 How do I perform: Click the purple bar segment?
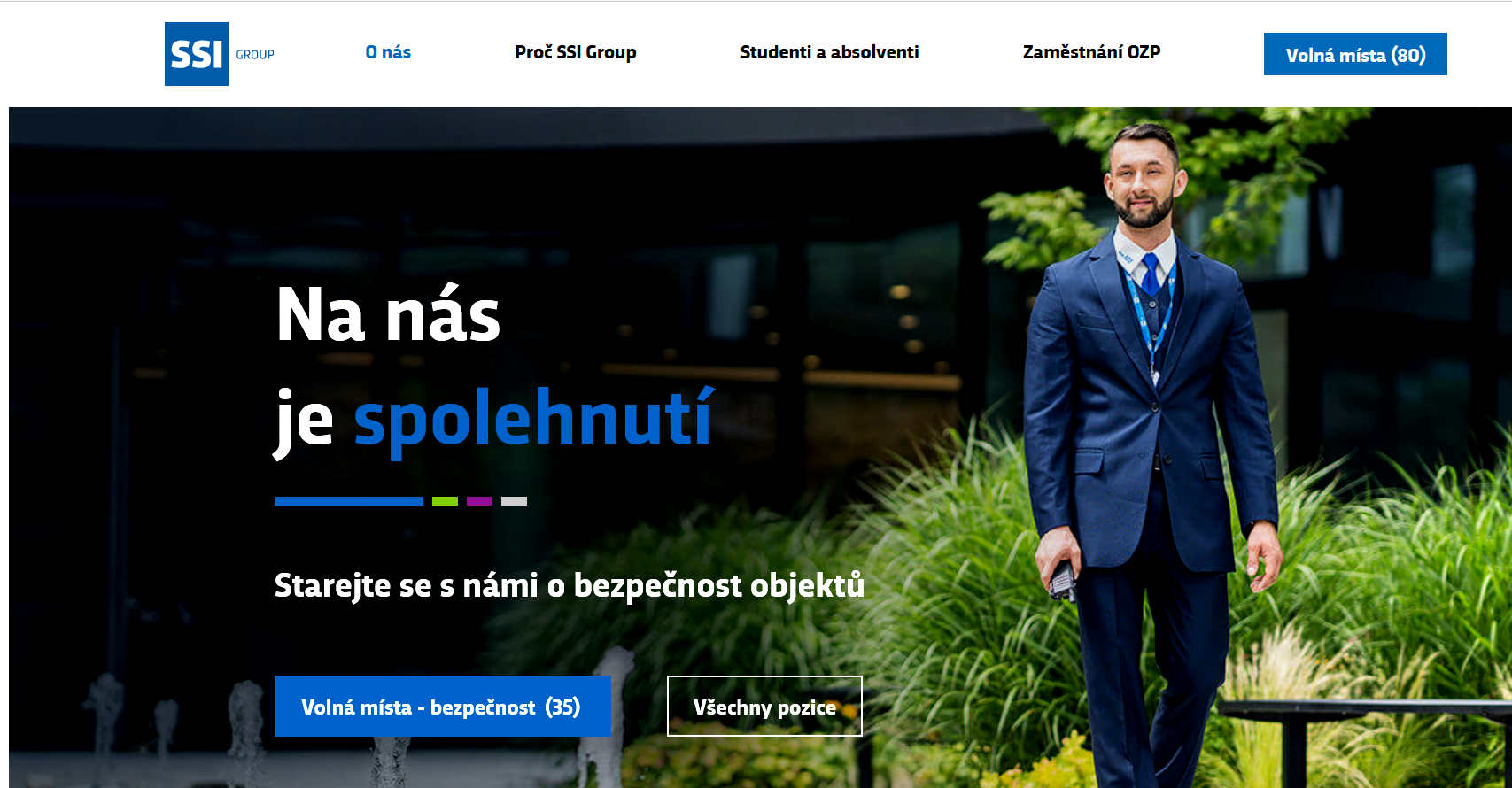click(479, 501)
